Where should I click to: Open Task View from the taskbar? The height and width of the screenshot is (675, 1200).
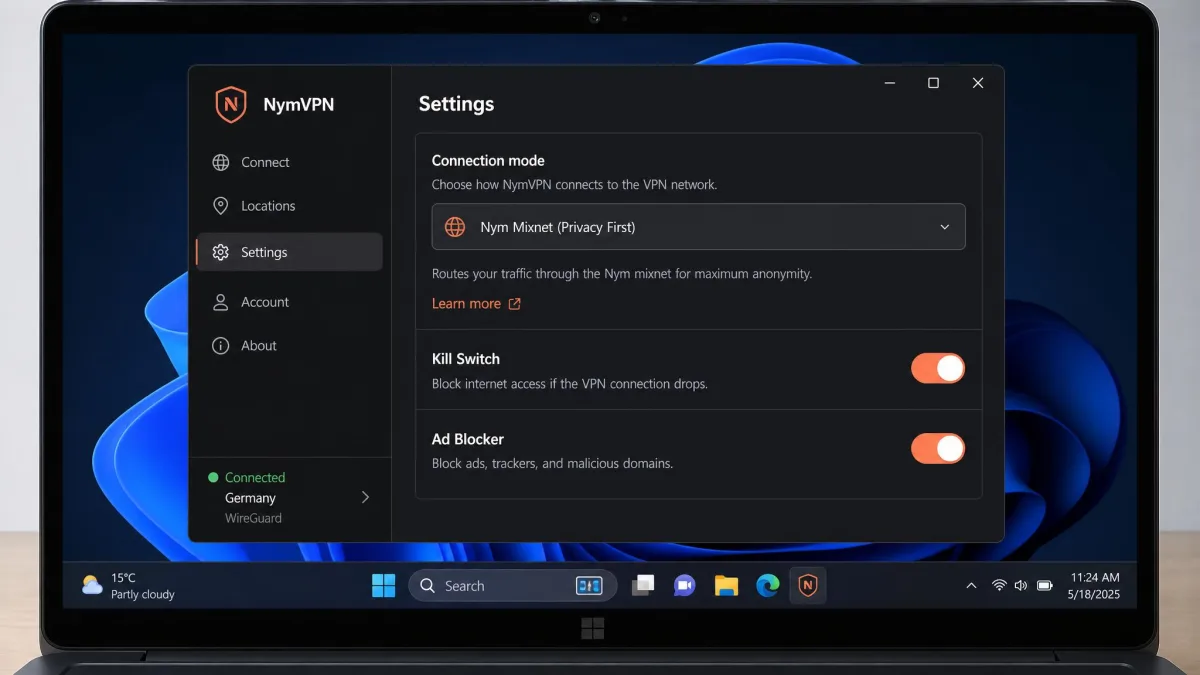pyautogui.click(x=643, y=586)
